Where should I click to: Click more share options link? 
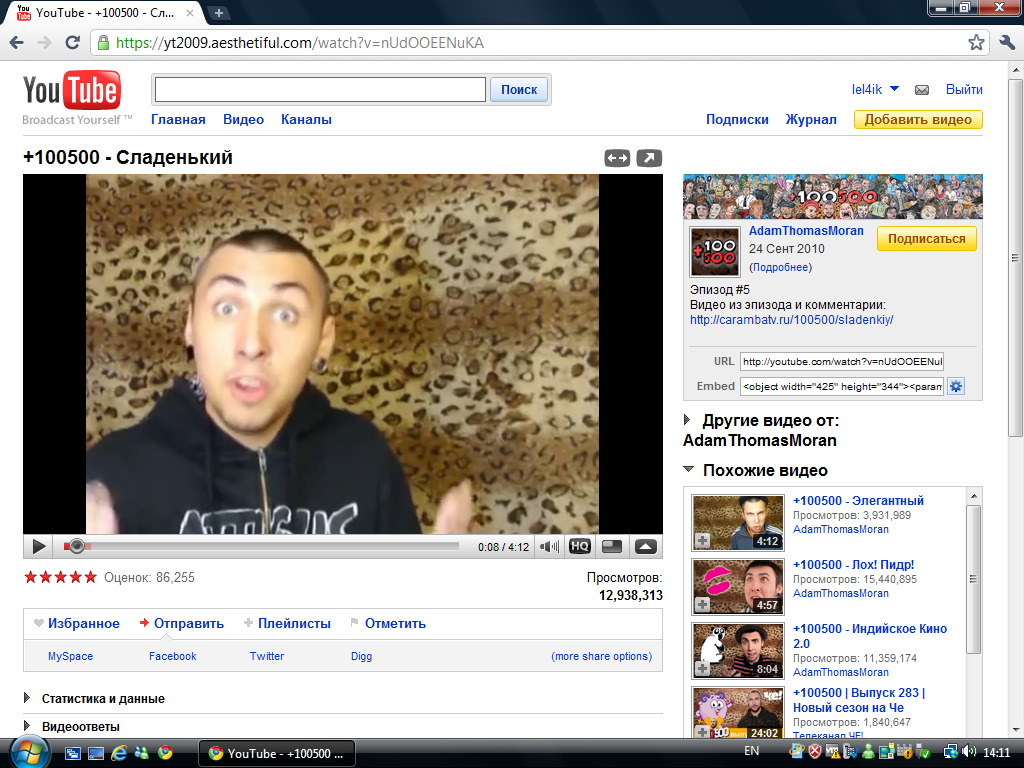pyautogui.click(x=601, y=656)
